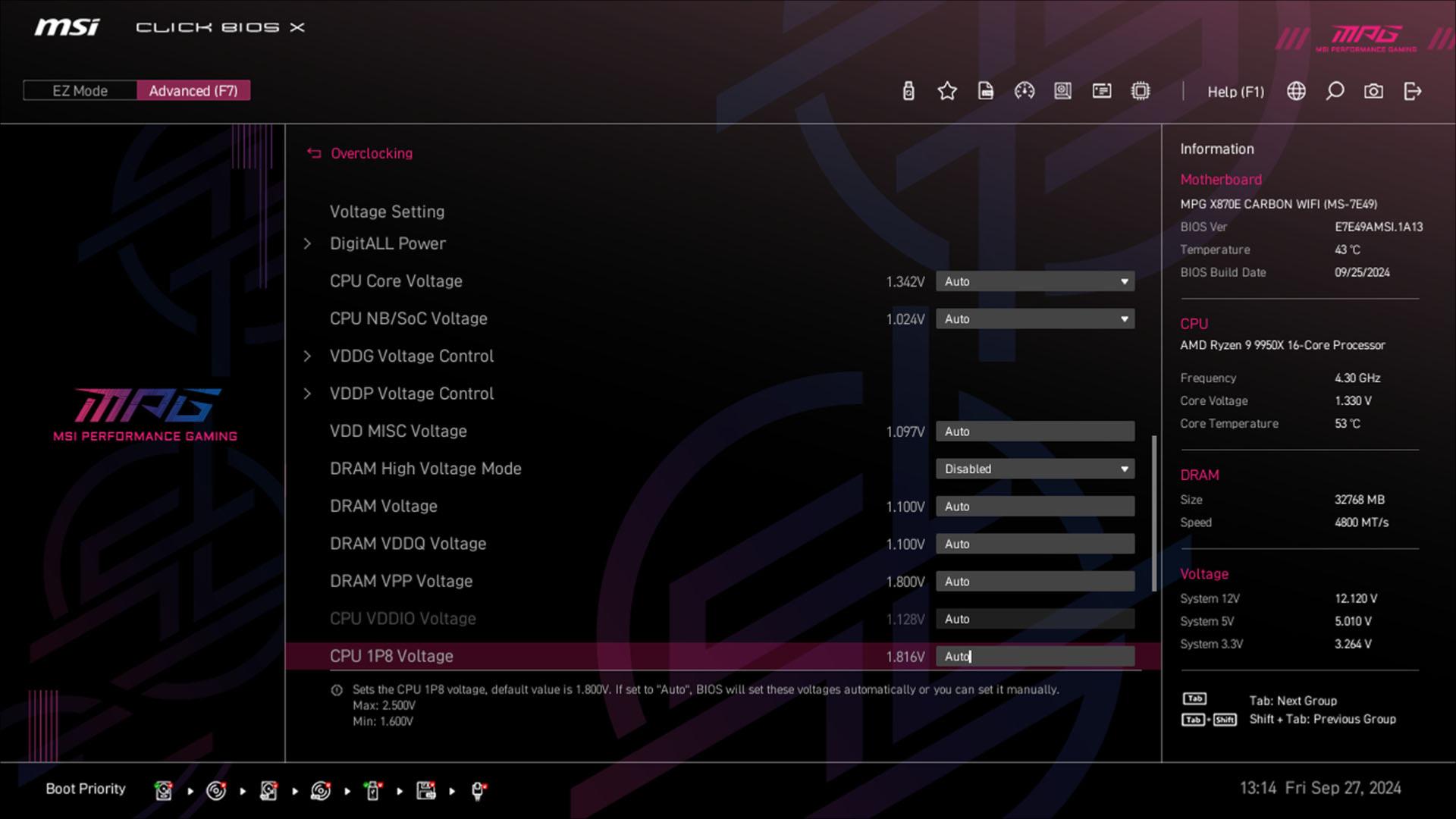1456x819 pixels.
Task: Select the second boot device optical disc
Action: (x=216, y=790)
